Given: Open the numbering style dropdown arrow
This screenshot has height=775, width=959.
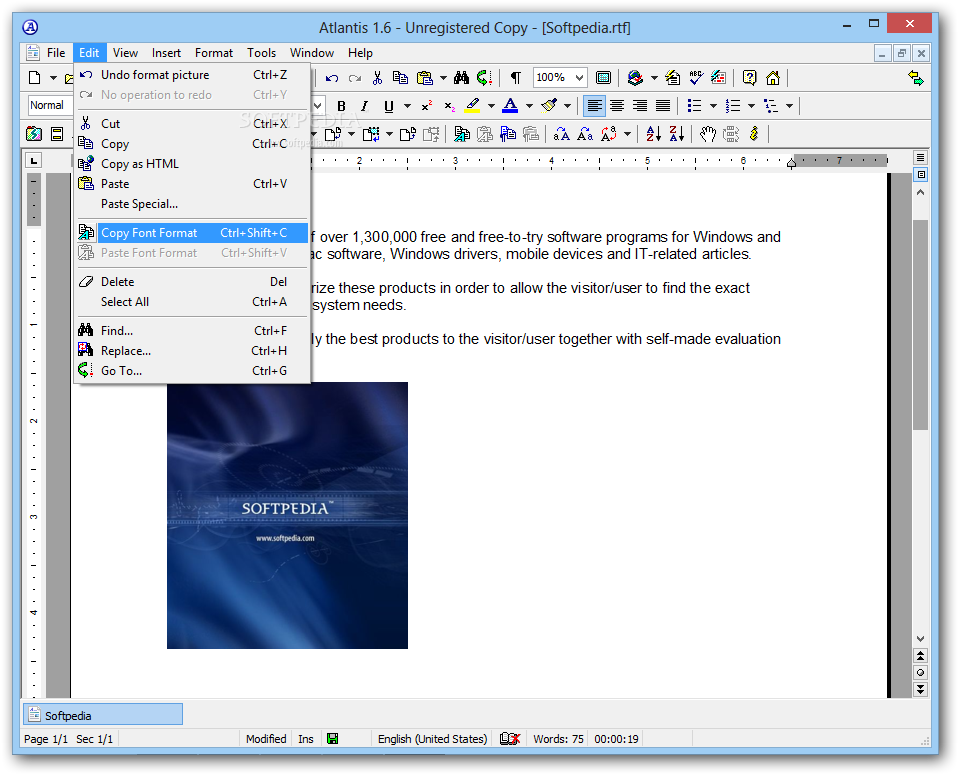Looking at the screenshot, I should (752, 106).
